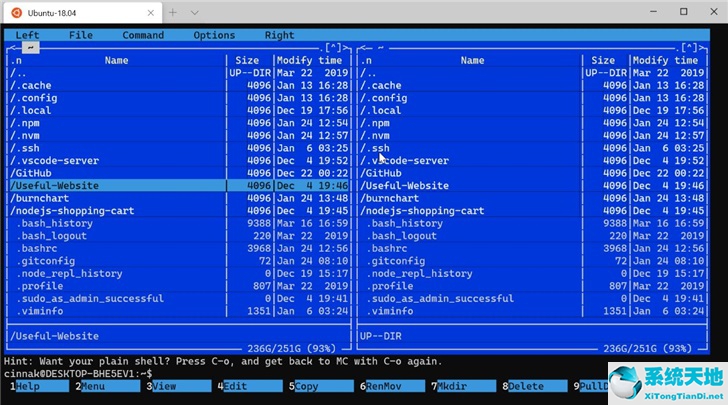
Task: Minimize the terminal window
Action: (653, 12)
